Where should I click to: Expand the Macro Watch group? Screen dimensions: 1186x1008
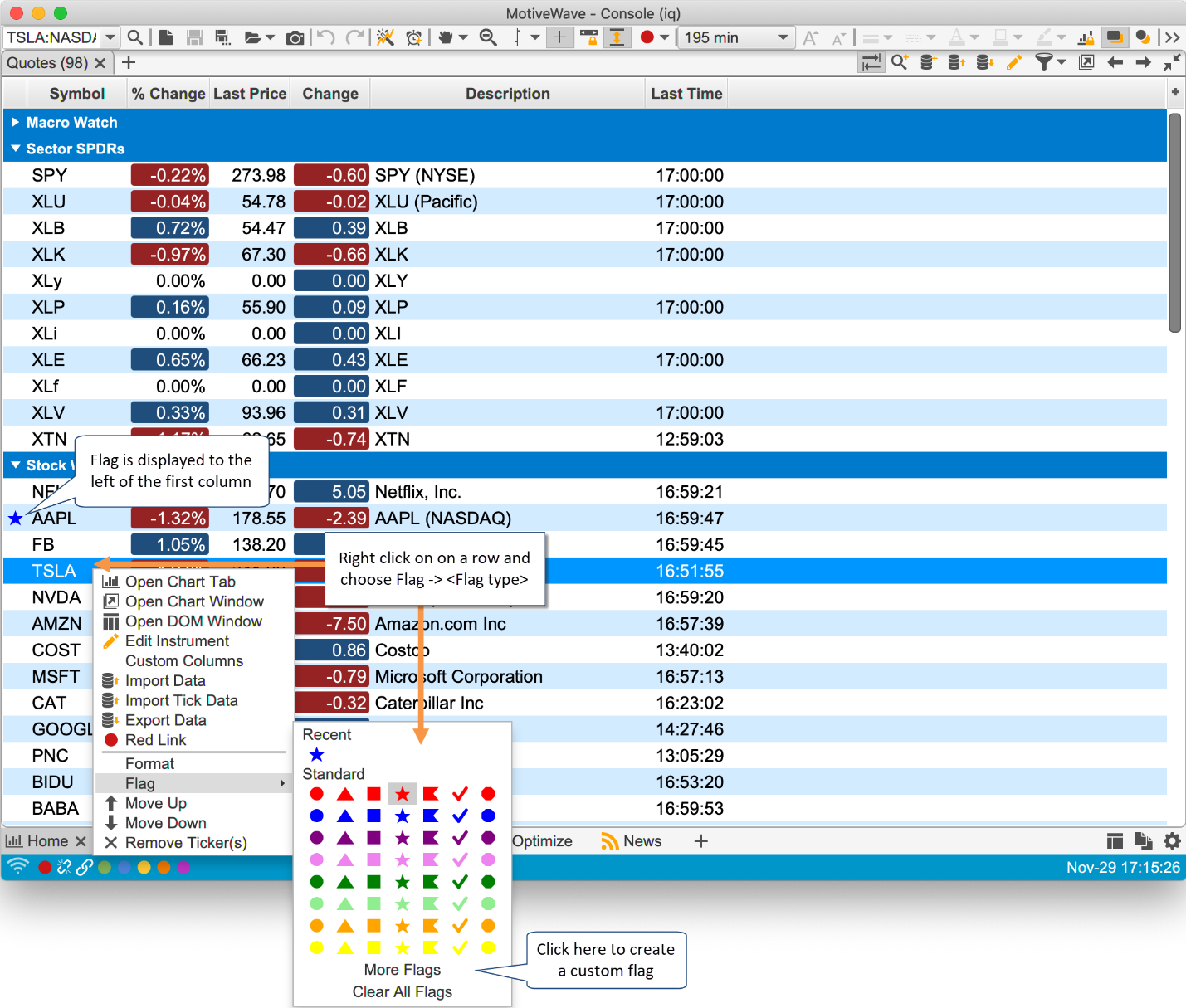tap(15, 122)
